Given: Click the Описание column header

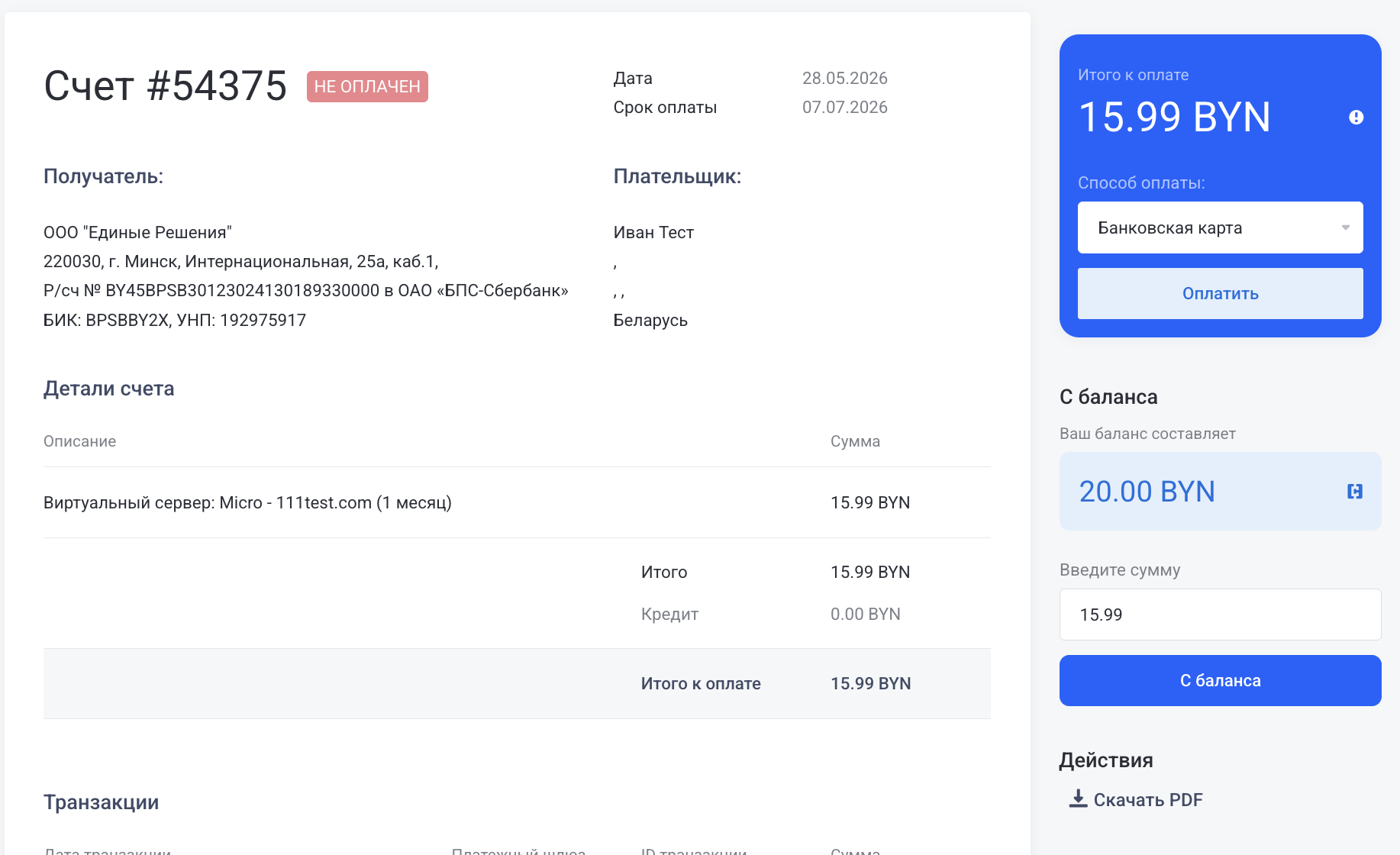Looking at the screenshot, I should pyautogui.click(x=79, y=441).
